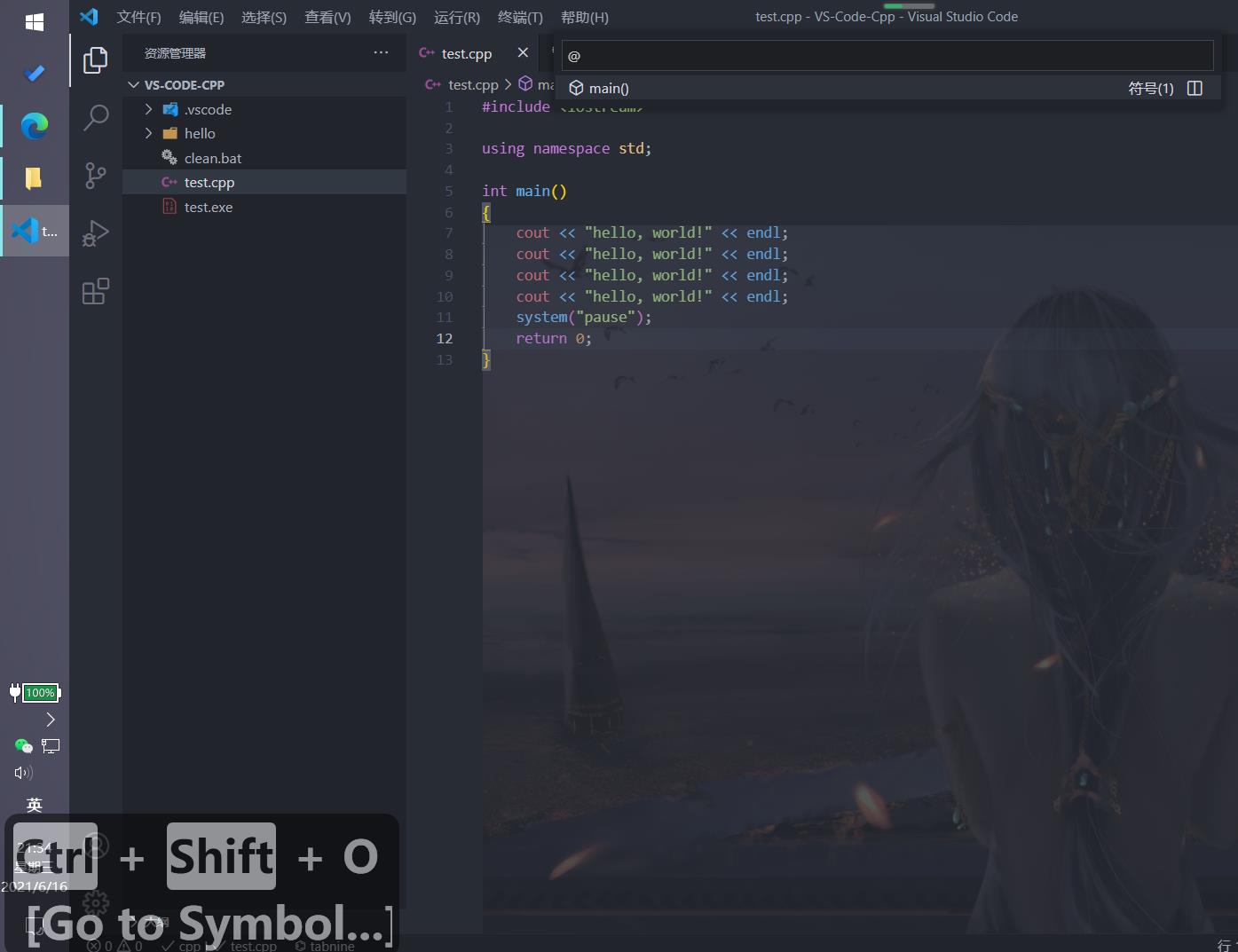Click test.cpp in the breadcrumb

point(473,84)
